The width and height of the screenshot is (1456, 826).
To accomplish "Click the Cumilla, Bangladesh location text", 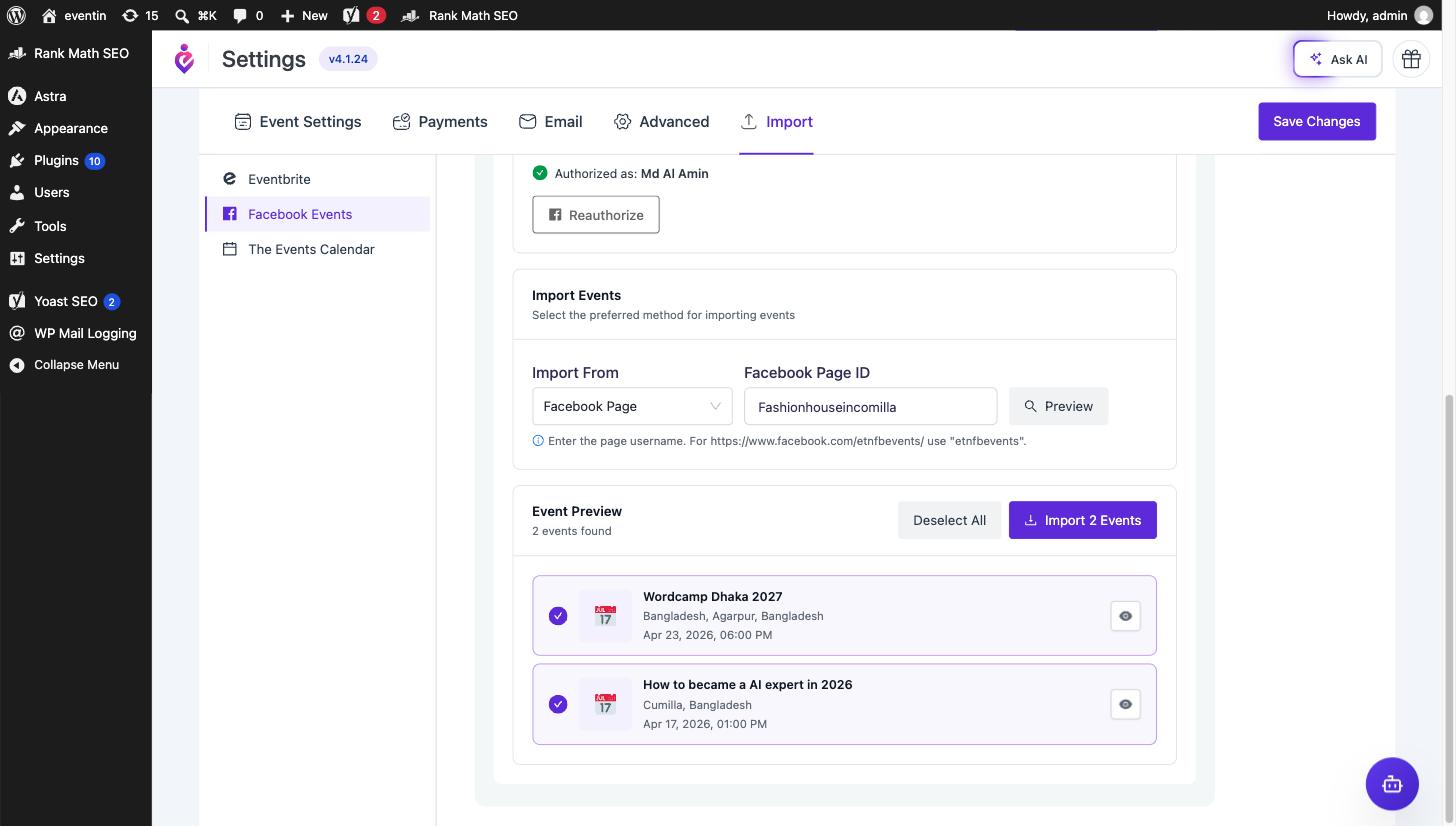I will (x=697, y=705).
